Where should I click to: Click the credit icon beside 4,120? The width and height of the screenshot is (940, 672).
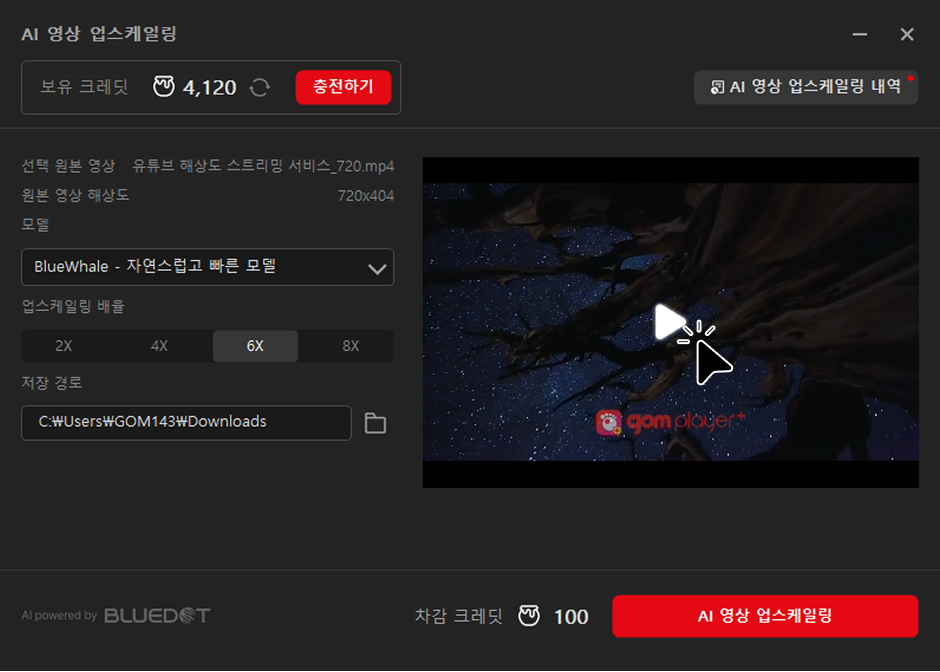(x=164, y=87)
